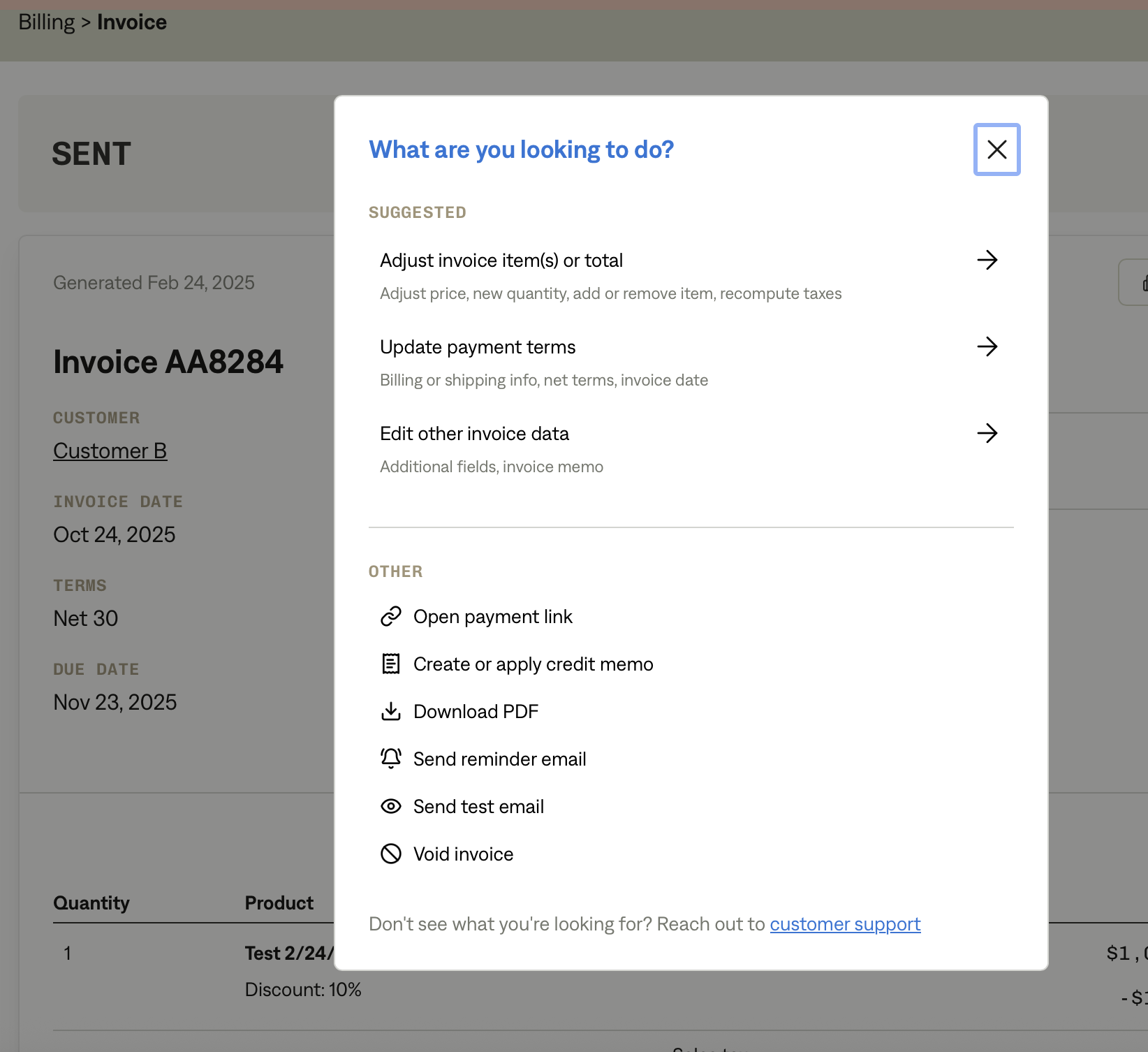Go to Billing in the breadcrumb
Screen dimensions: 1148x1052
click(x=46, y=22)
